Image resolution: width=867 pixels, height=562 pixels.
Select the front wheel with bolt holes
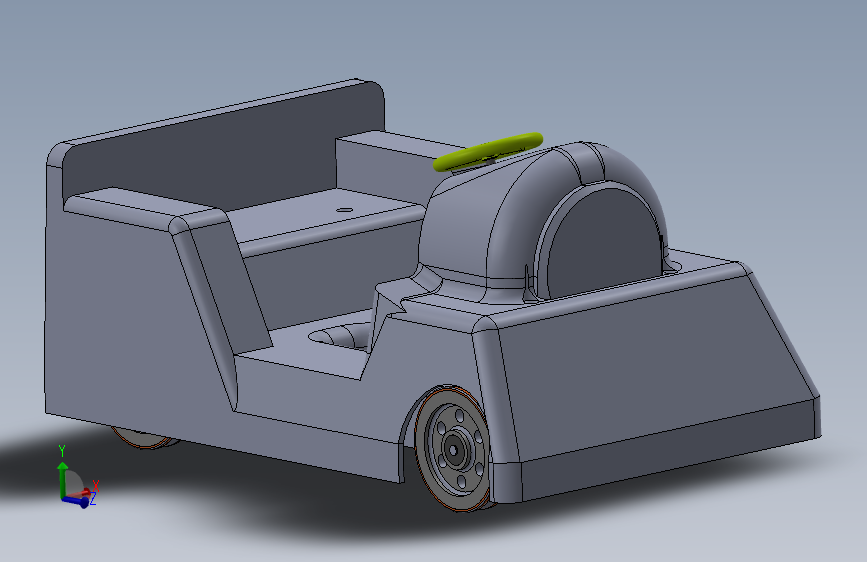click(x=453, y=448)
